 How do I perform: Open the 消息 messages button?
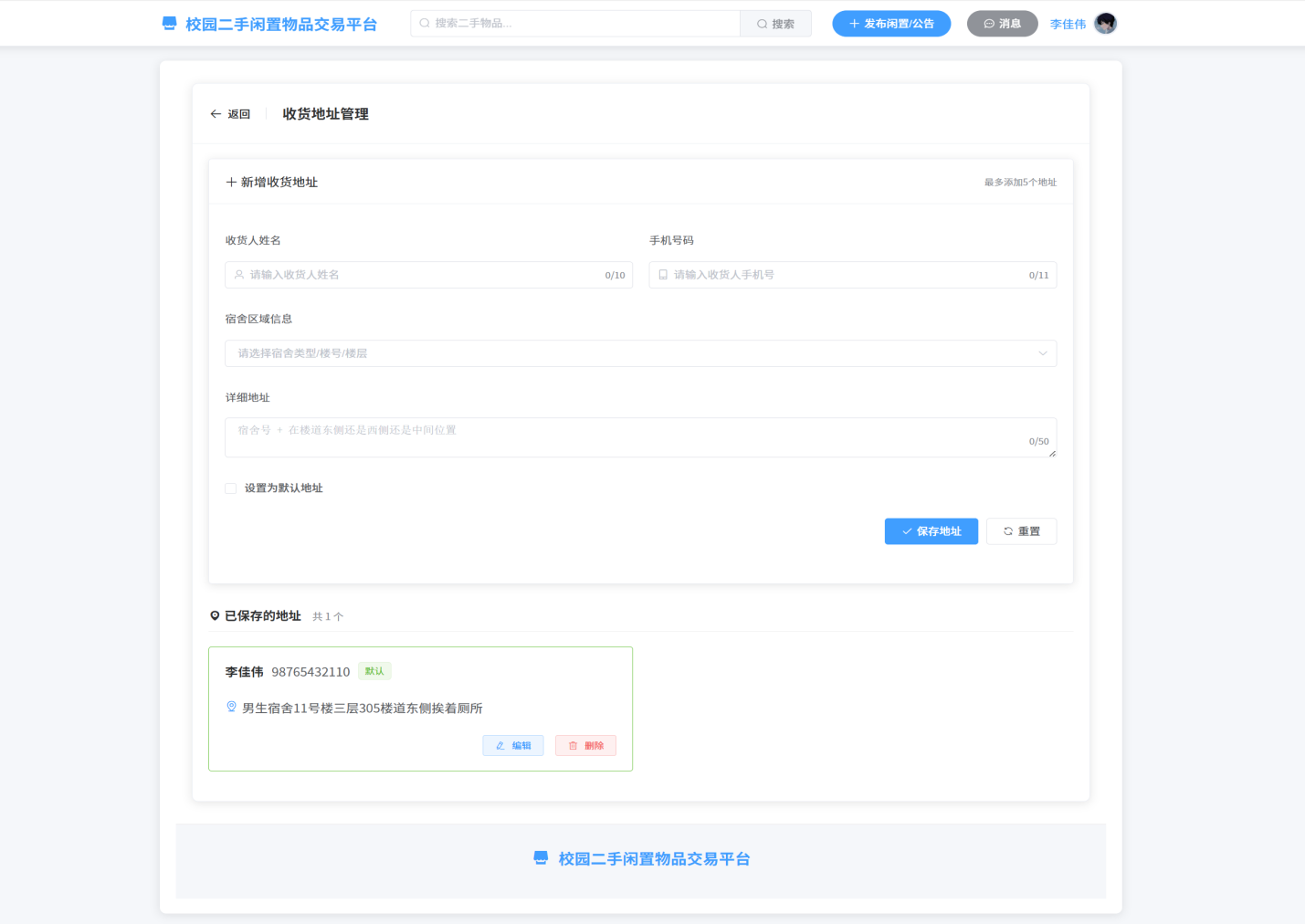1002,24
